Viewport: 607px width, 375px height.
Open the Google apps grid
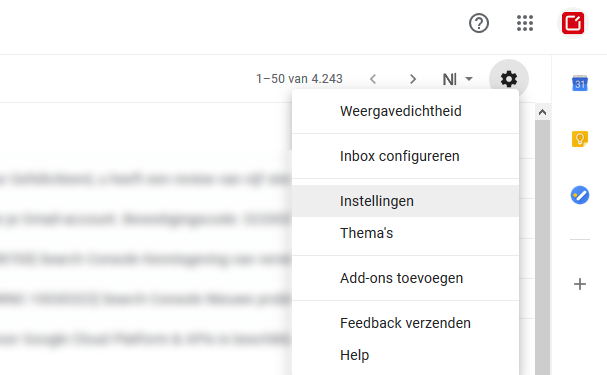click(x=525, y=23)
